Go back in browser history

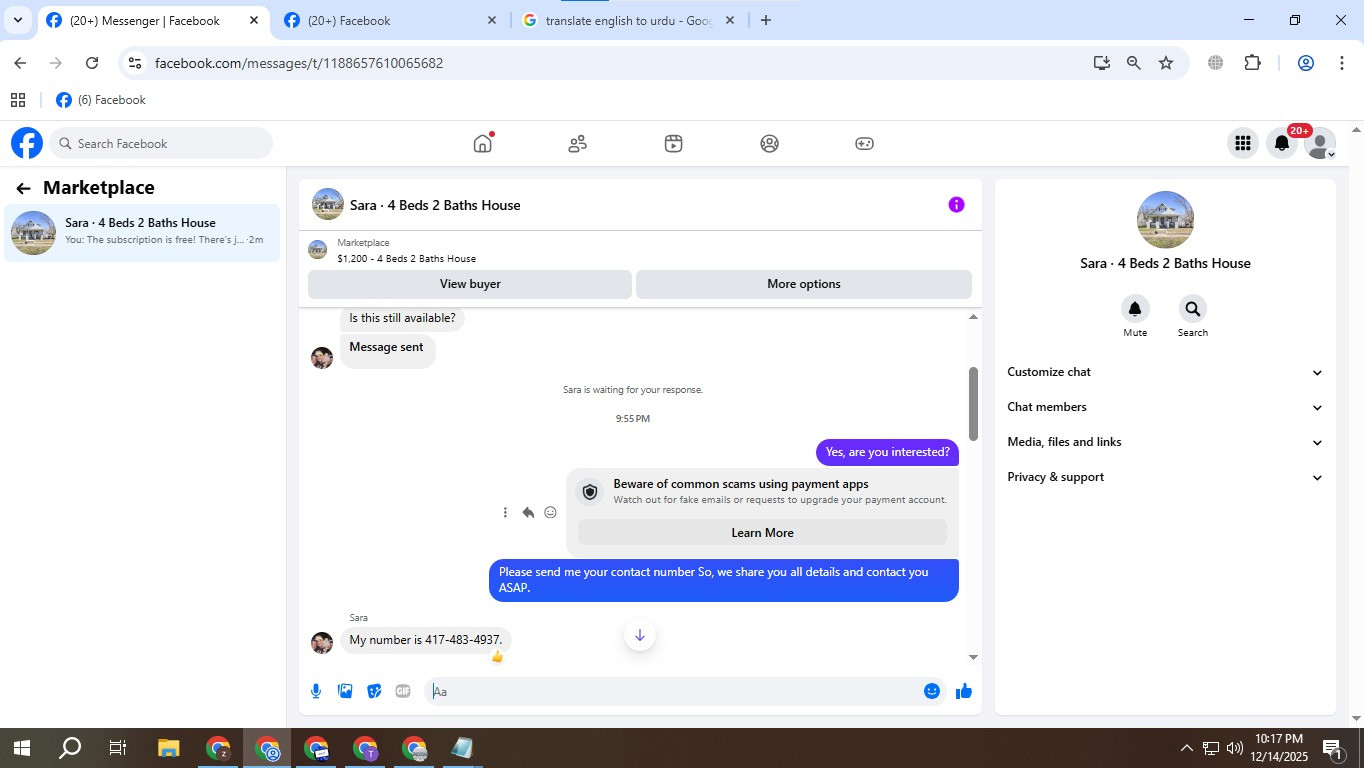pos(20,63)
